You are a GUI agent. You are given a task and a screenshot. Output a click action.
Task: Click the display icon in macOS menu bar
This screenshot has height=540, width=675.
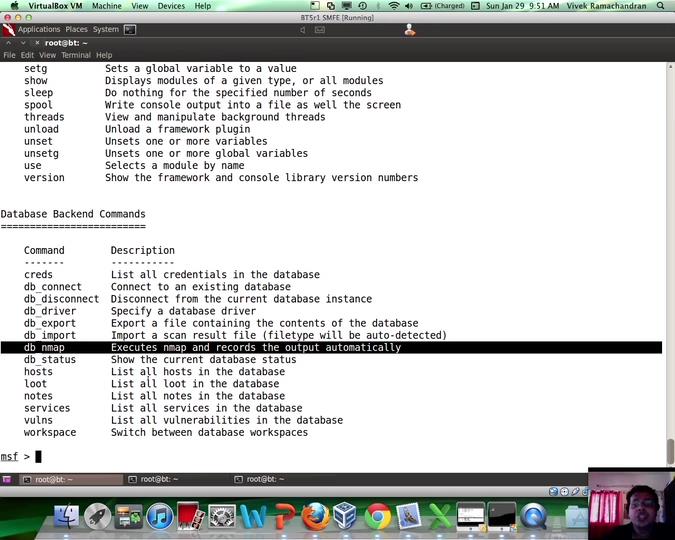[346, 6]
